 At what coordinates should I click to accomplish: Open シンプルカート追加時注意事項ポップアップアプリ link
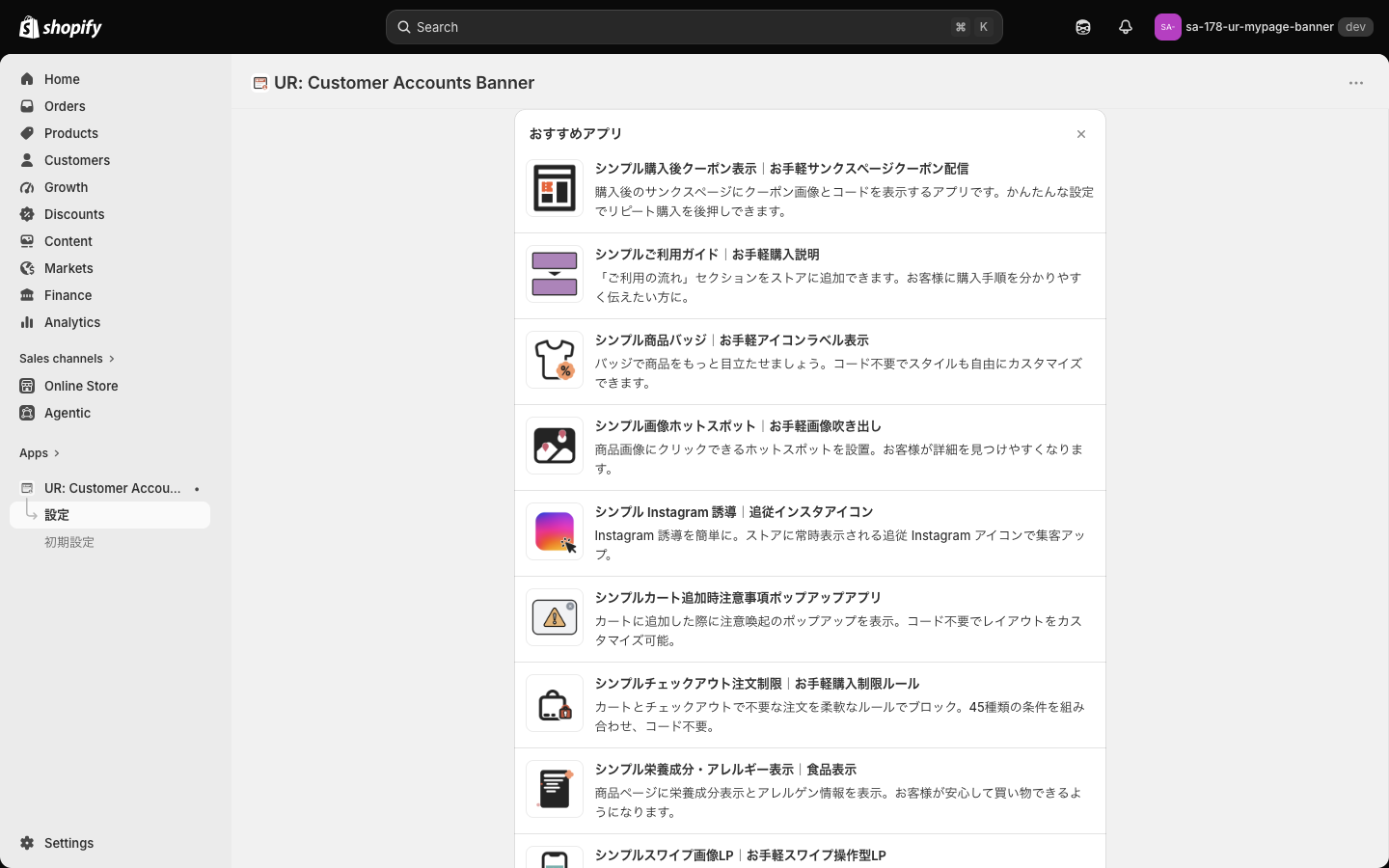[738, 598]
